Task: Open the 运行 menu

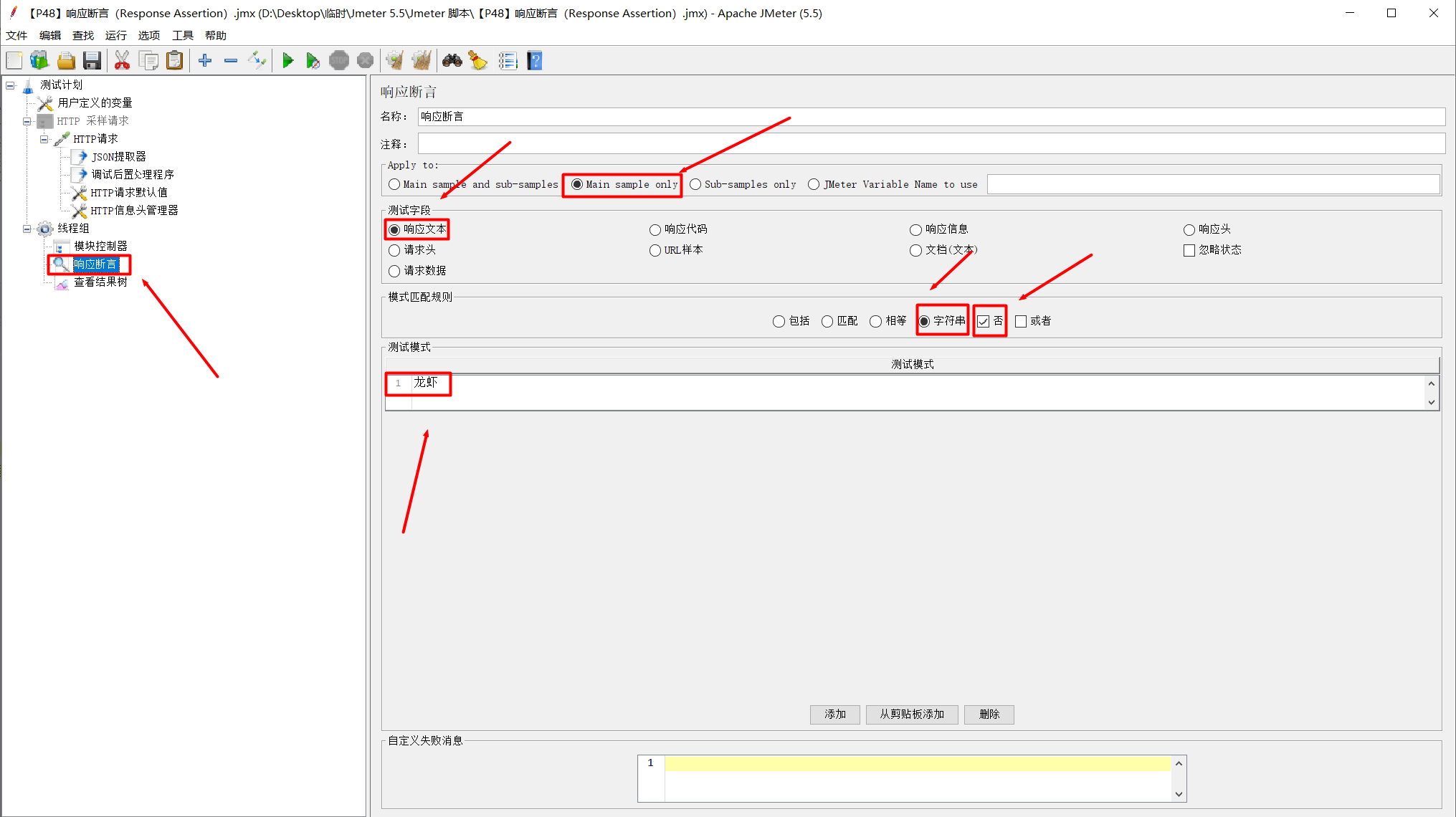Action: [x=115, y=35]
